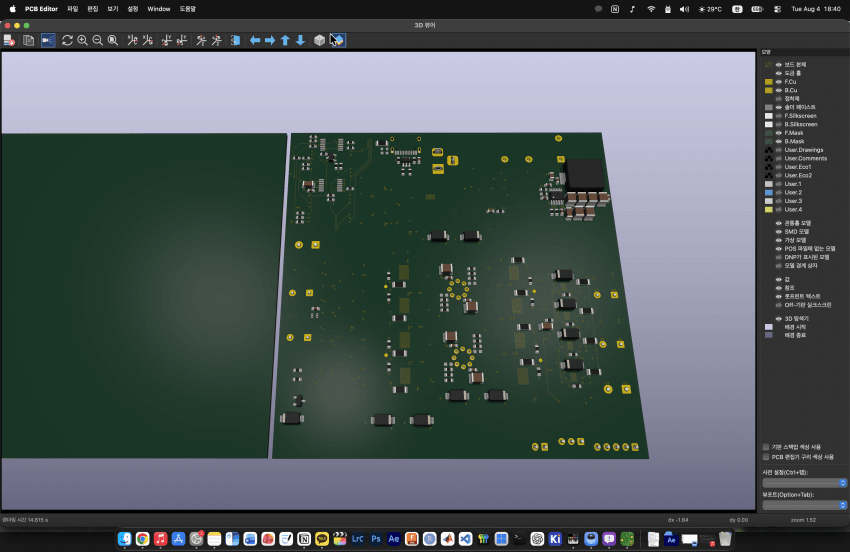850x552 pixels.
Task: Open the 뷰포트 viewports dropdown
Action: pos(804,505)
